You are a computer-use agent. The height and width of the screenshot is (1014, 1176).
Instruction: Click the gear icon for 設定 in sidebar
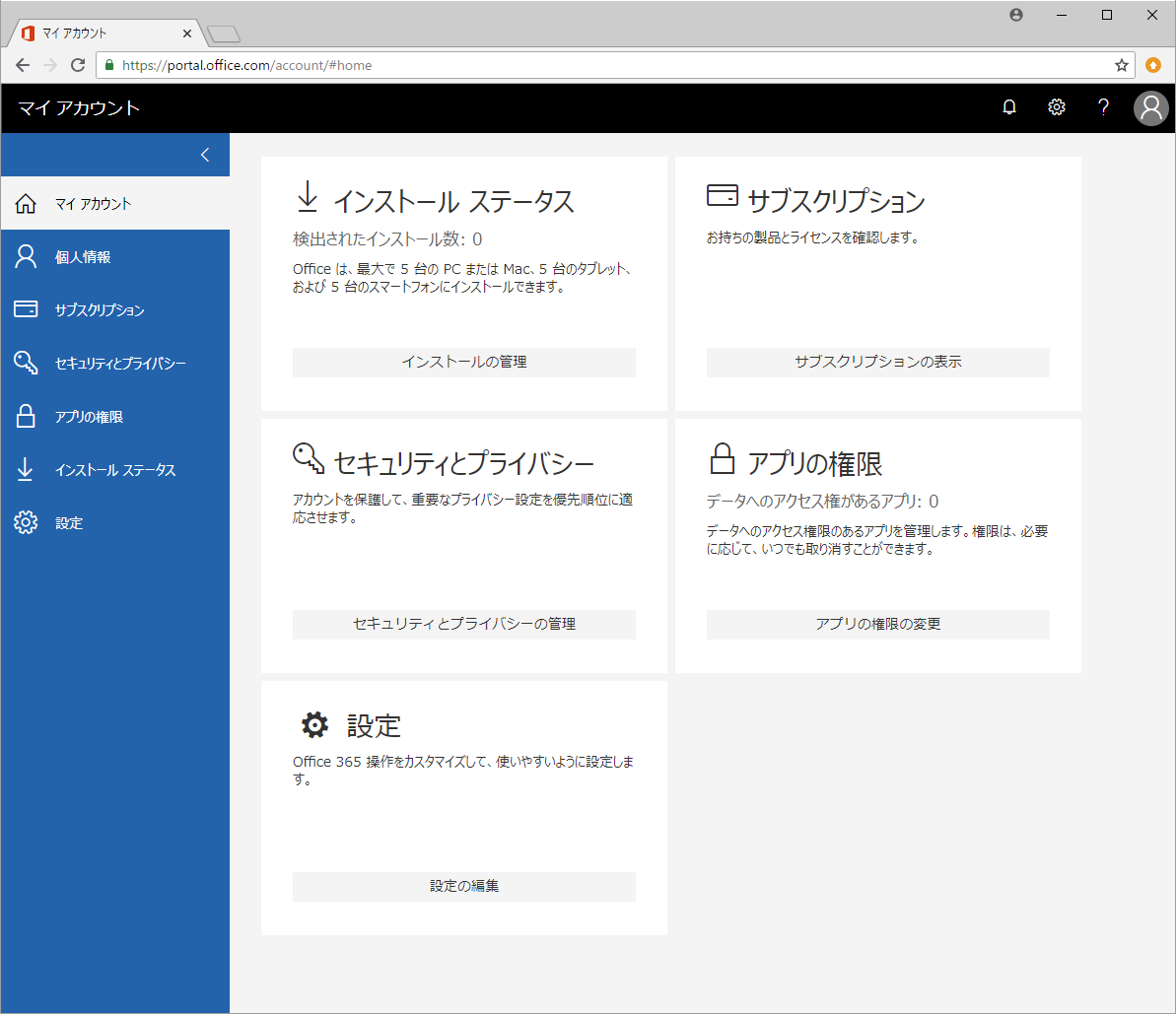pyautogui.click(x=26, y=522)
